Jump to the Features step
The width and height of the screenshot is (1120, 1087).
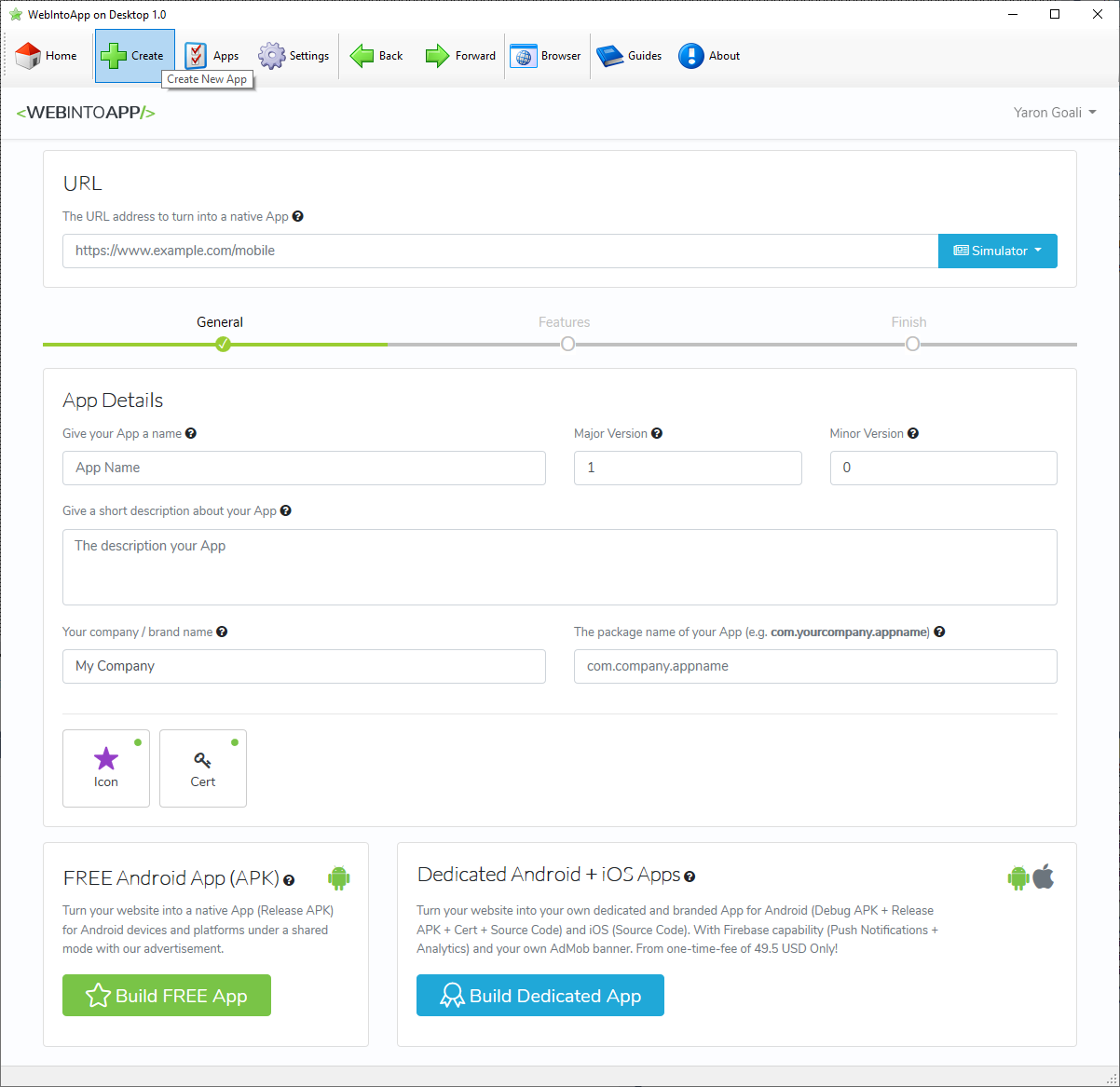567,344
